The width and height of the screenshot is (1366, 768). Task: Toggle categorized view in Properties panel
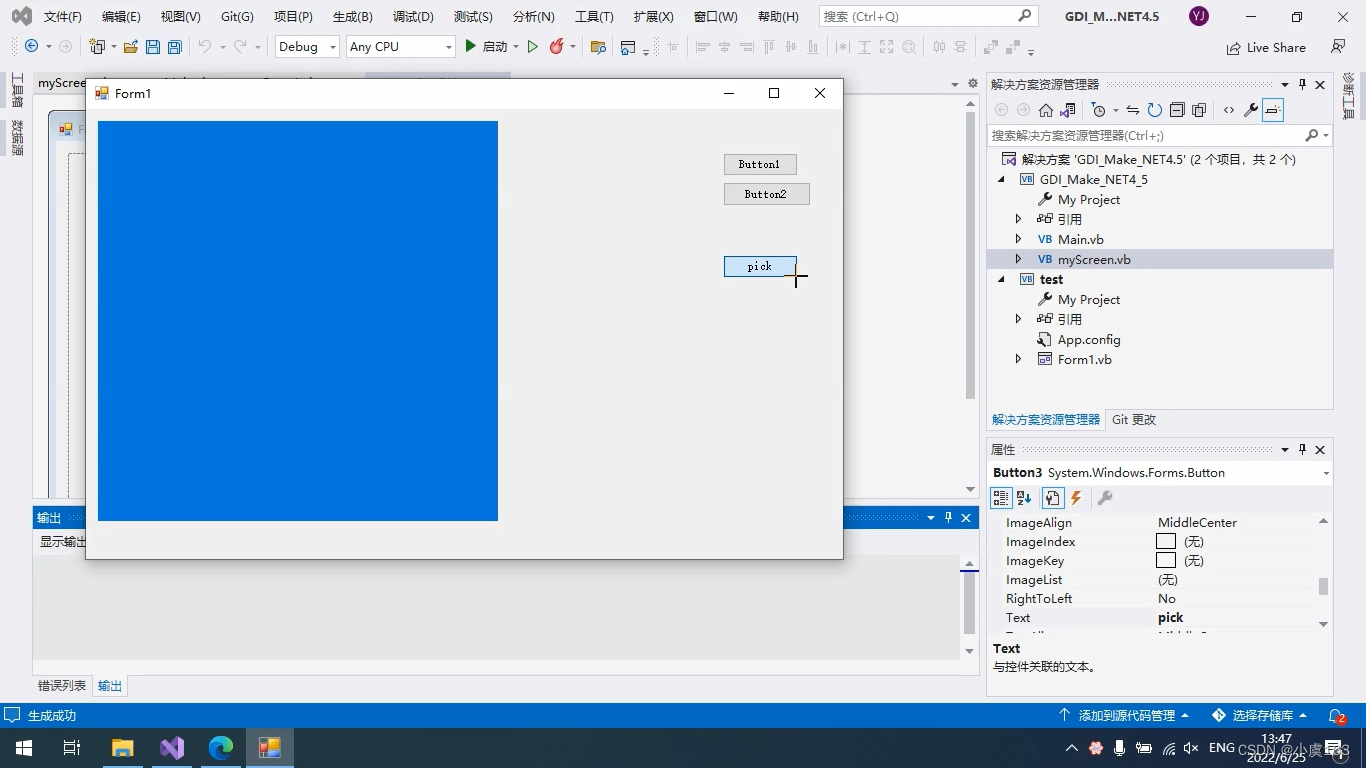click(1001, 498)
